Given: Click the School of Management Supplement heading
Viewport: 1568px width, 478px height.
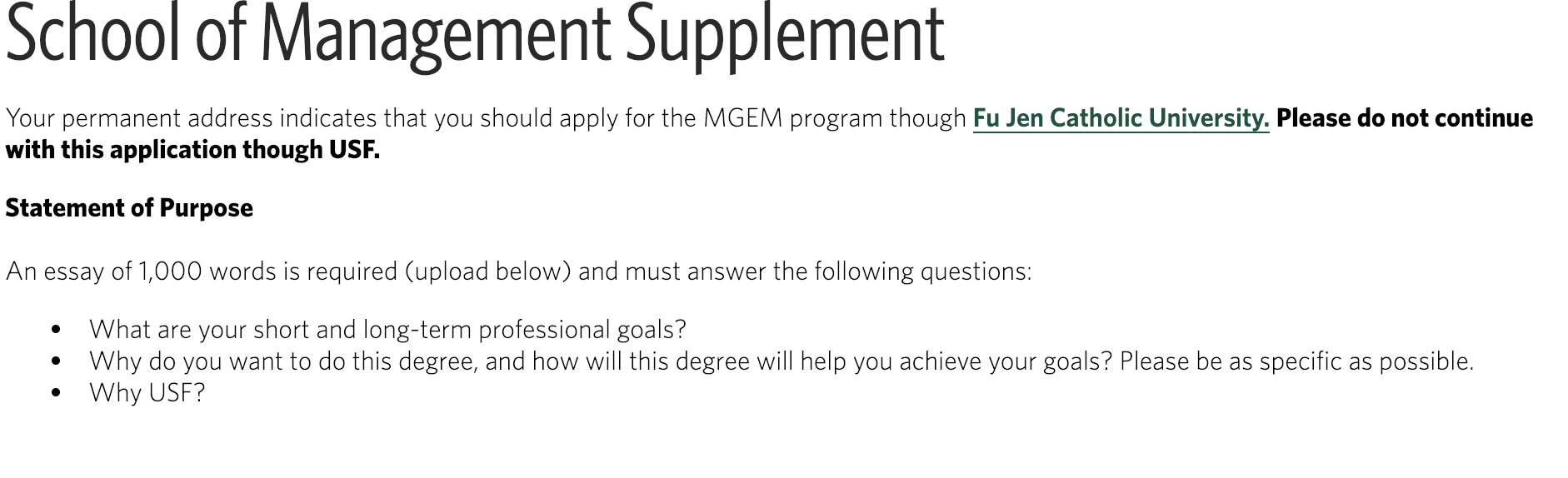Looking at the screenshot, I should coord(475,35).
